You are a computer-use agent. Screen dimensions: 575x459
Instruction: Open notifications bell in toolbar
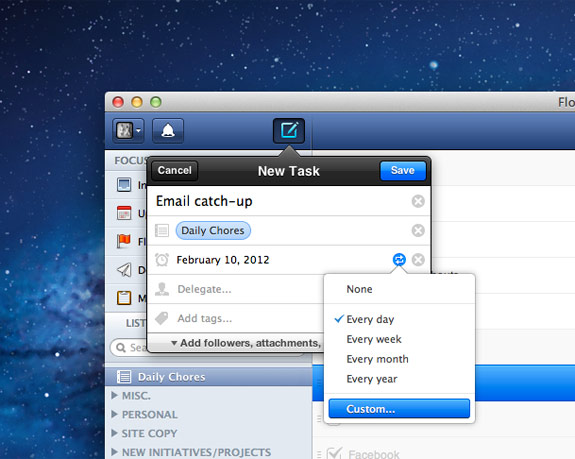coord(168,131)
